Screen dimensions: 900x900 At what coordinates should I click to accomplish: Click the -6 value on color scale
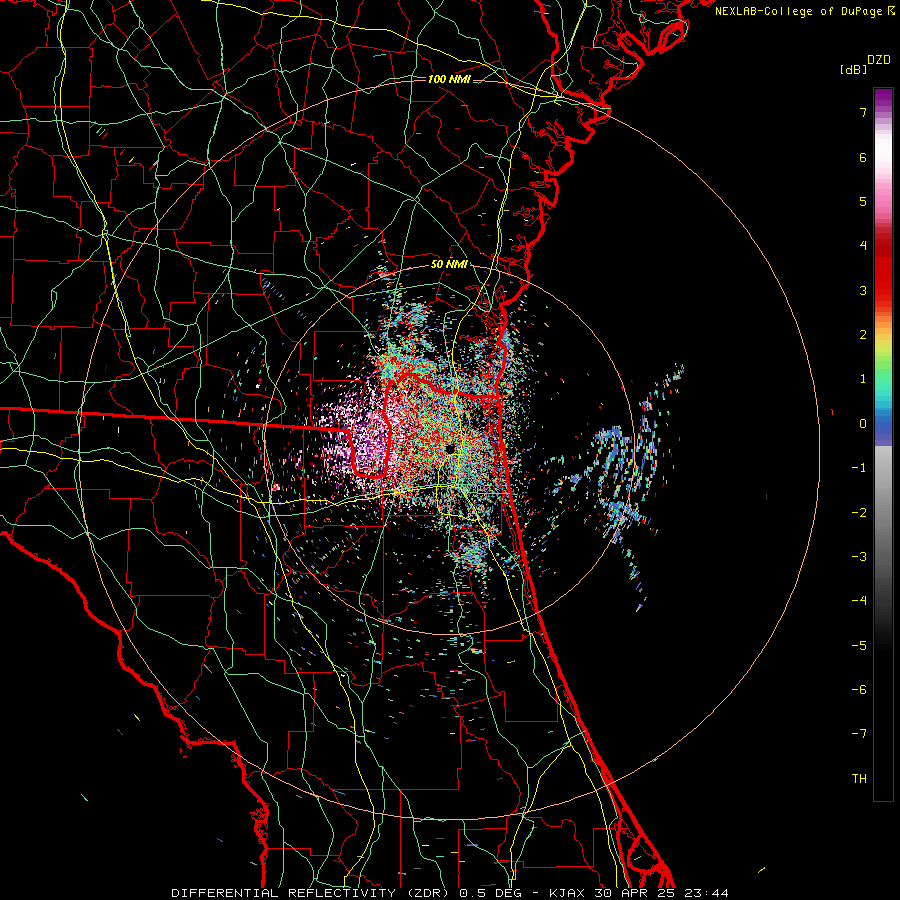coord(859,690)
